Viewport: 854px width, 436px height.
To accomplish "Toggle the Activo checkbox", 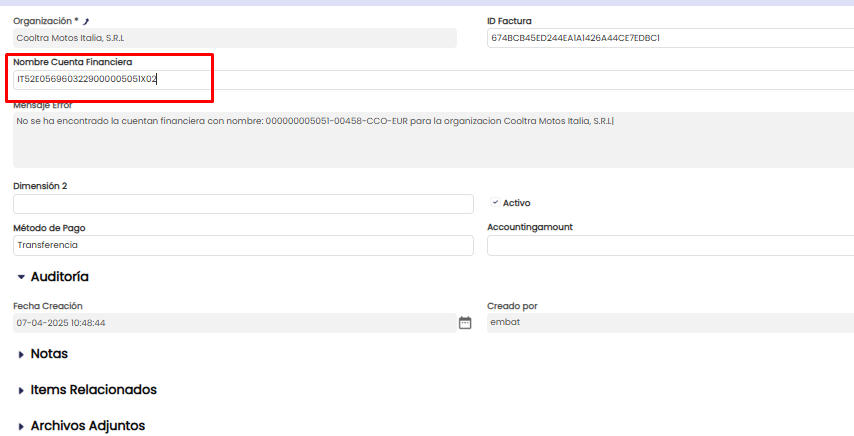I will coord(495,202).
